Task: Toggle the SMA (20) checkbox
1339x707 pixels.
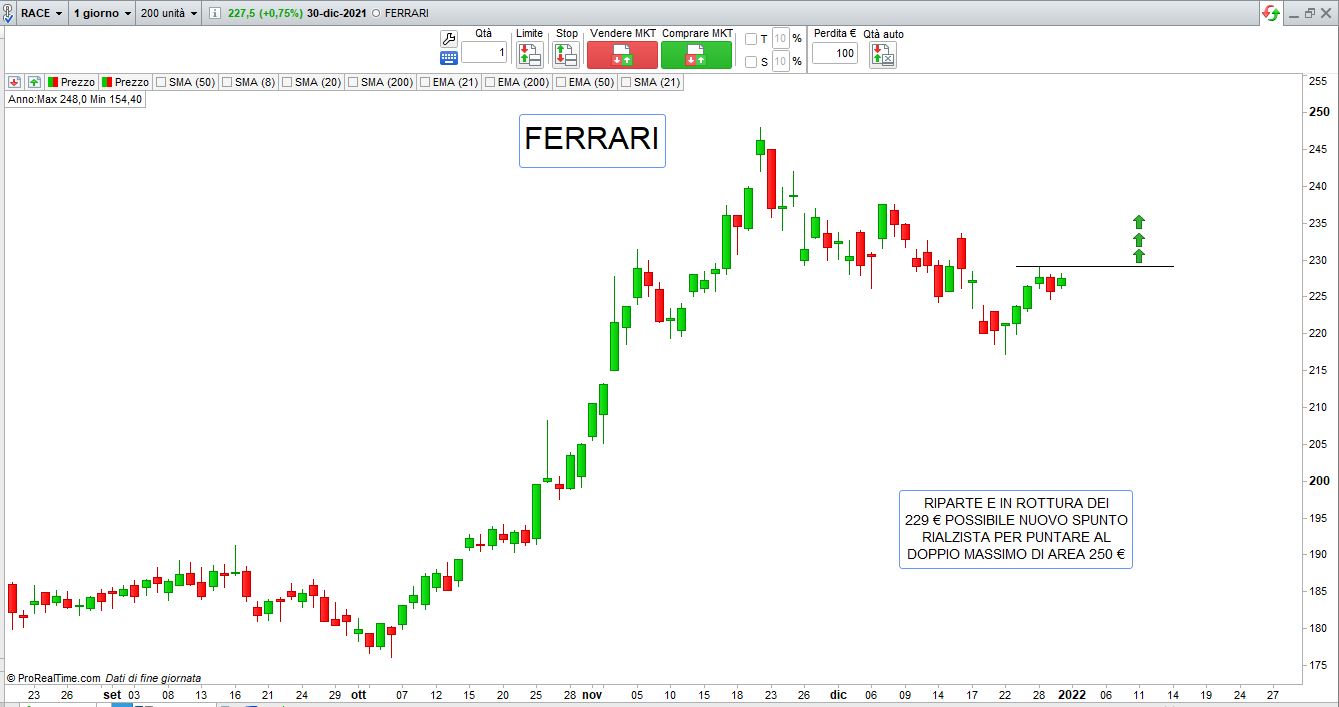Action: (286, 82)
